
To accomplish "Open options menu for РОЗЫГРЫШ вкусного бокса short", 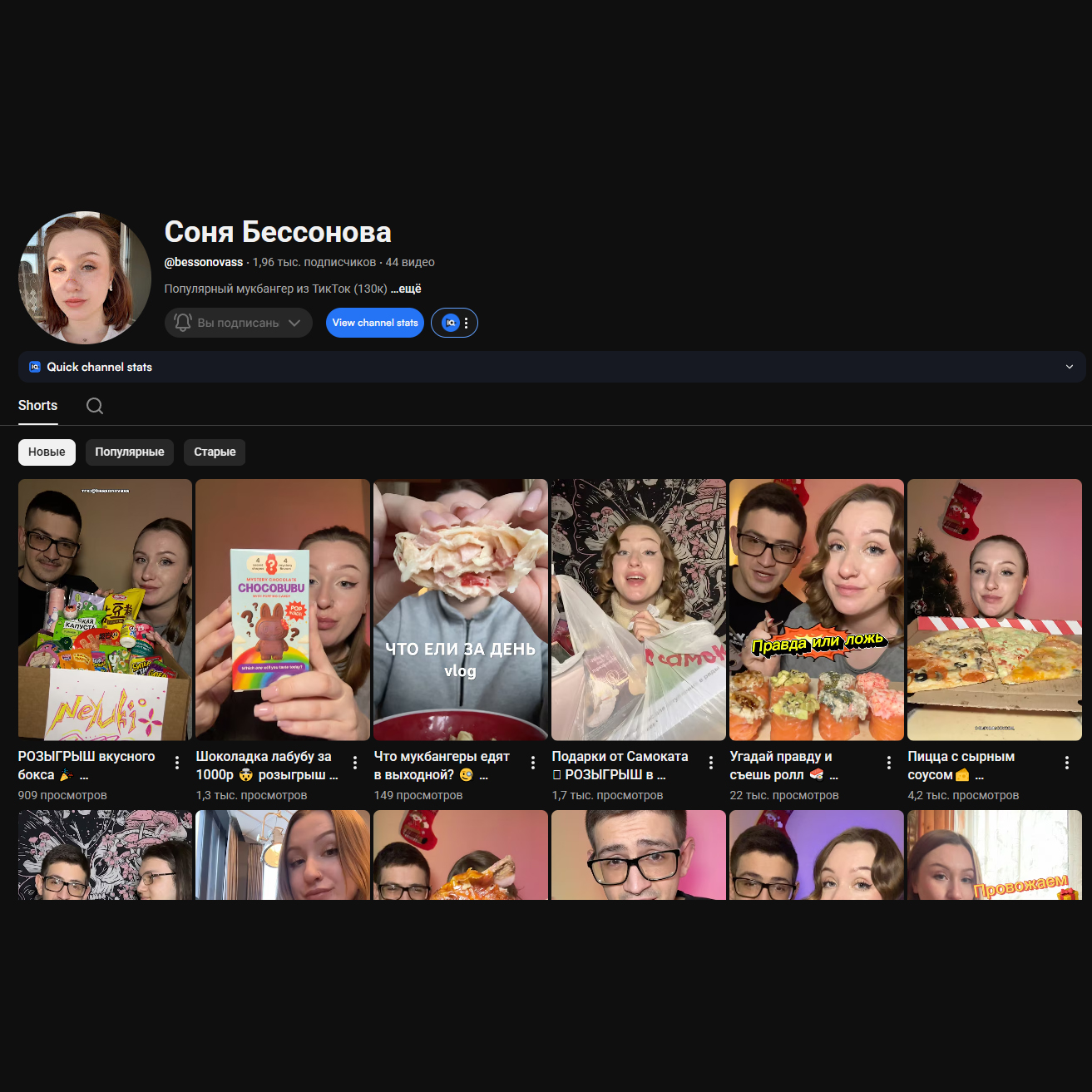I will (x=177, y=763).
